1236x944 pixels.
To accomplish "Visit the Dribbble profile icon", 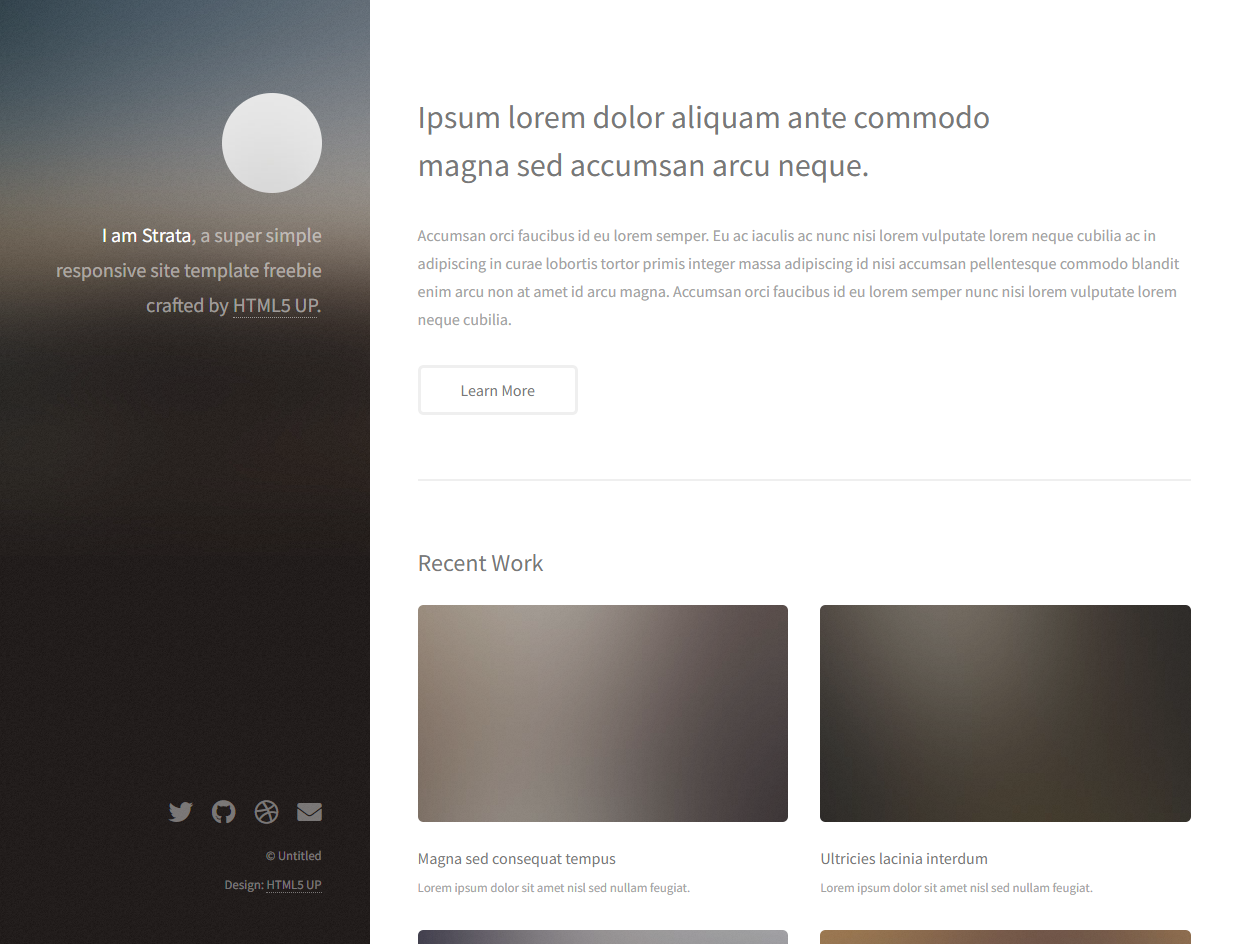I will [x=266, y=812].
